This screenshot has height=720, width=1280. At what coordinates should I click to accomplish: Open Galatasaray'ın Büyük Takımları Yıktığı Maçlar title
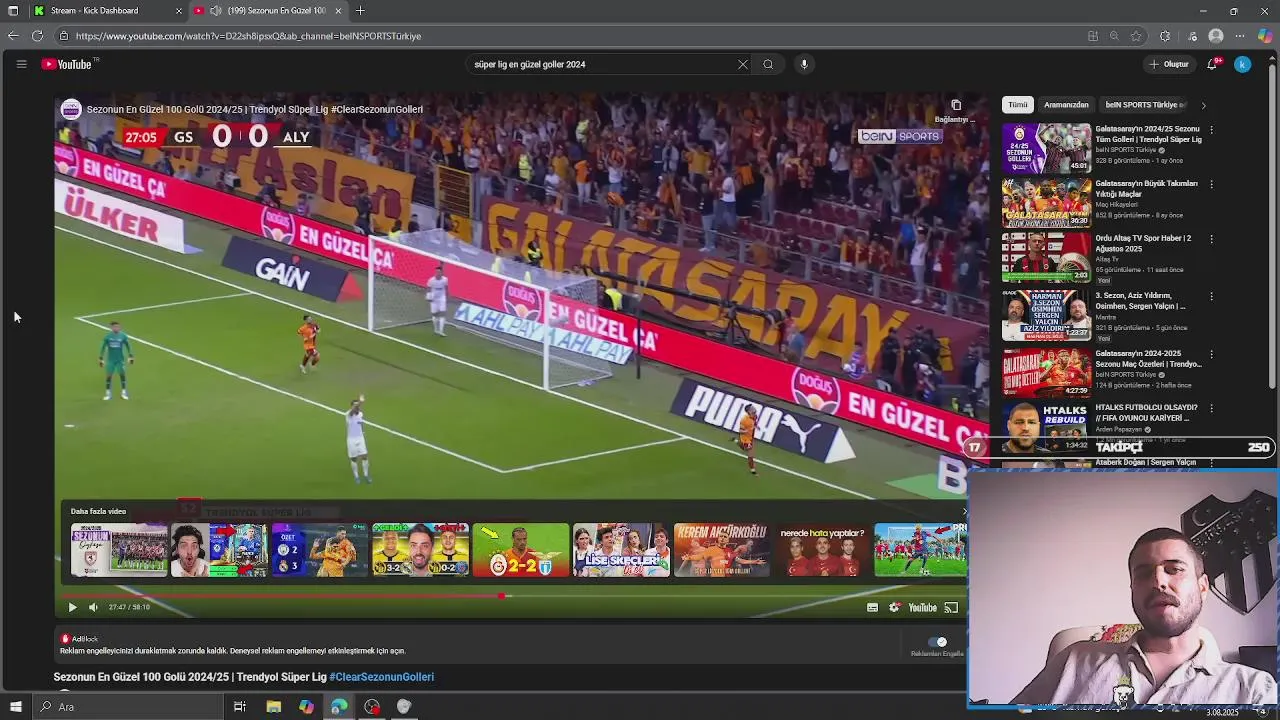point(1146,189)
